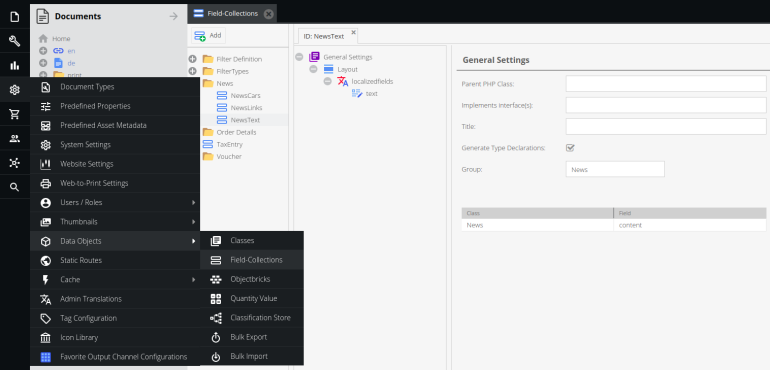This screenshot has width=770, height=370.
Task: Expand the FilterTypes folder
Action: [192, 71]
